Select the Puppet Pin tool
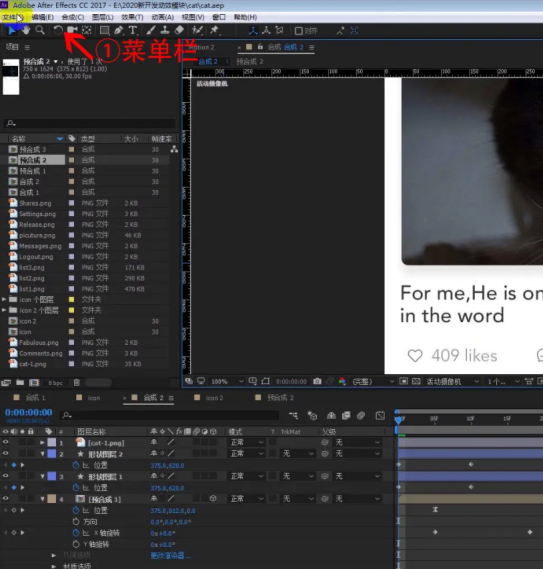The height and width of the screenshot is (569, 543). (215, 30)
